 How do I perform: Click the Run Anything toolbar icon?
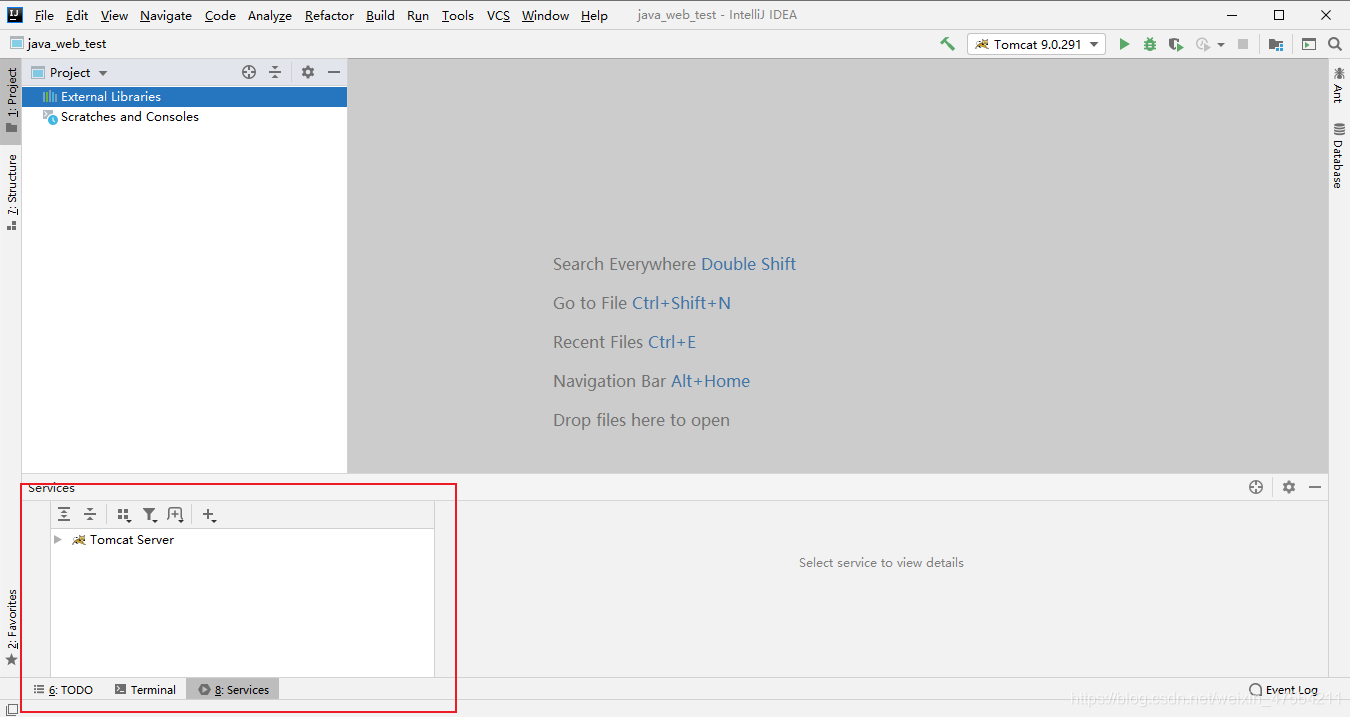click(1309, 44)
